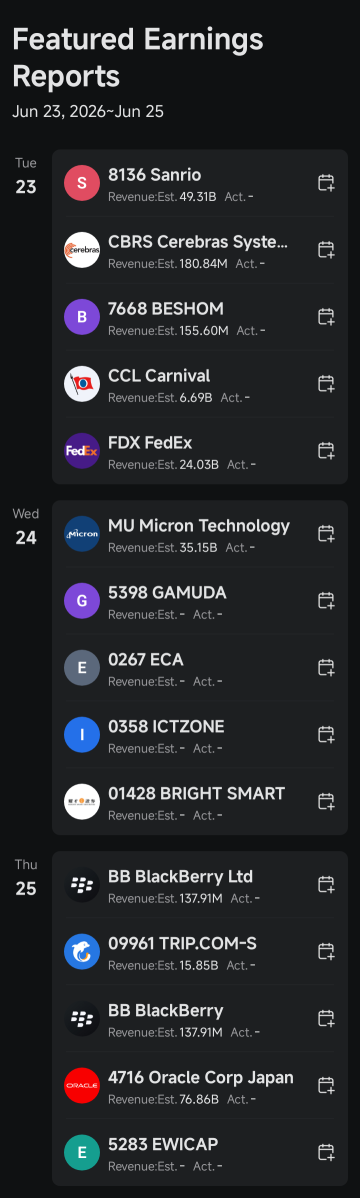
Task: Add Carnival earnings to calendar
Action: pos(326,384)
